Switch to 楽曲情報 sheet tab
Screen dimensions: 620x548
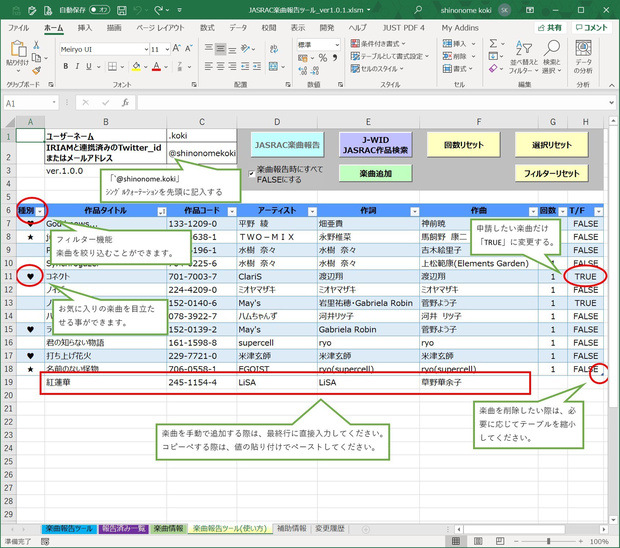pos(168,529)
